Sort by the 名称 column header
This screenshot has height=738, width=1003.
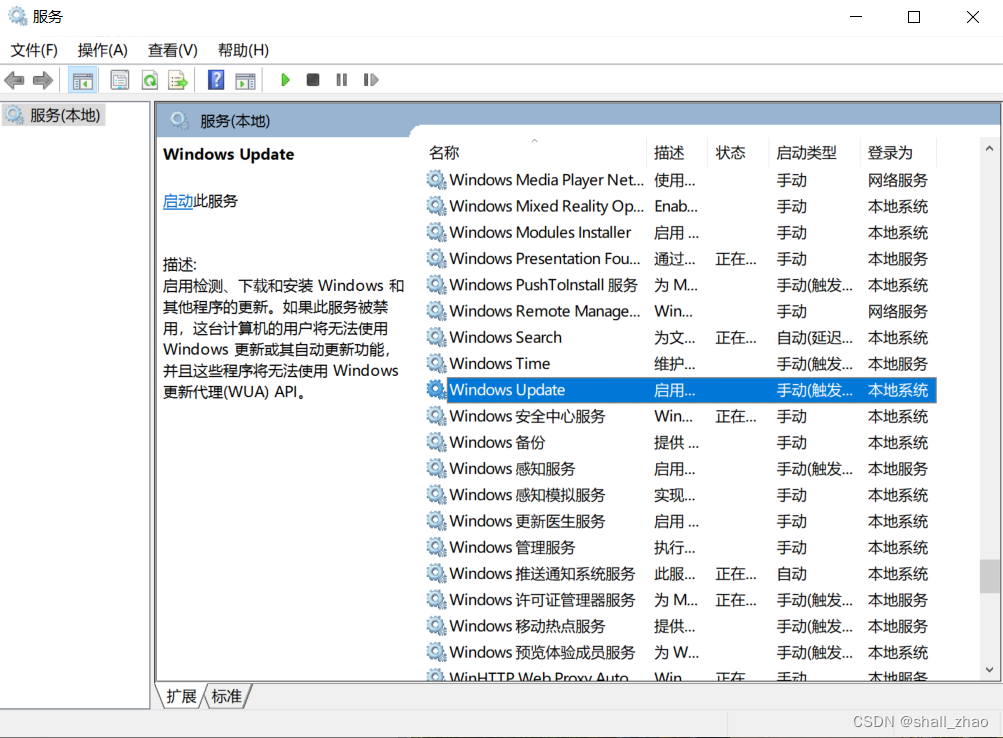(536, 153)
